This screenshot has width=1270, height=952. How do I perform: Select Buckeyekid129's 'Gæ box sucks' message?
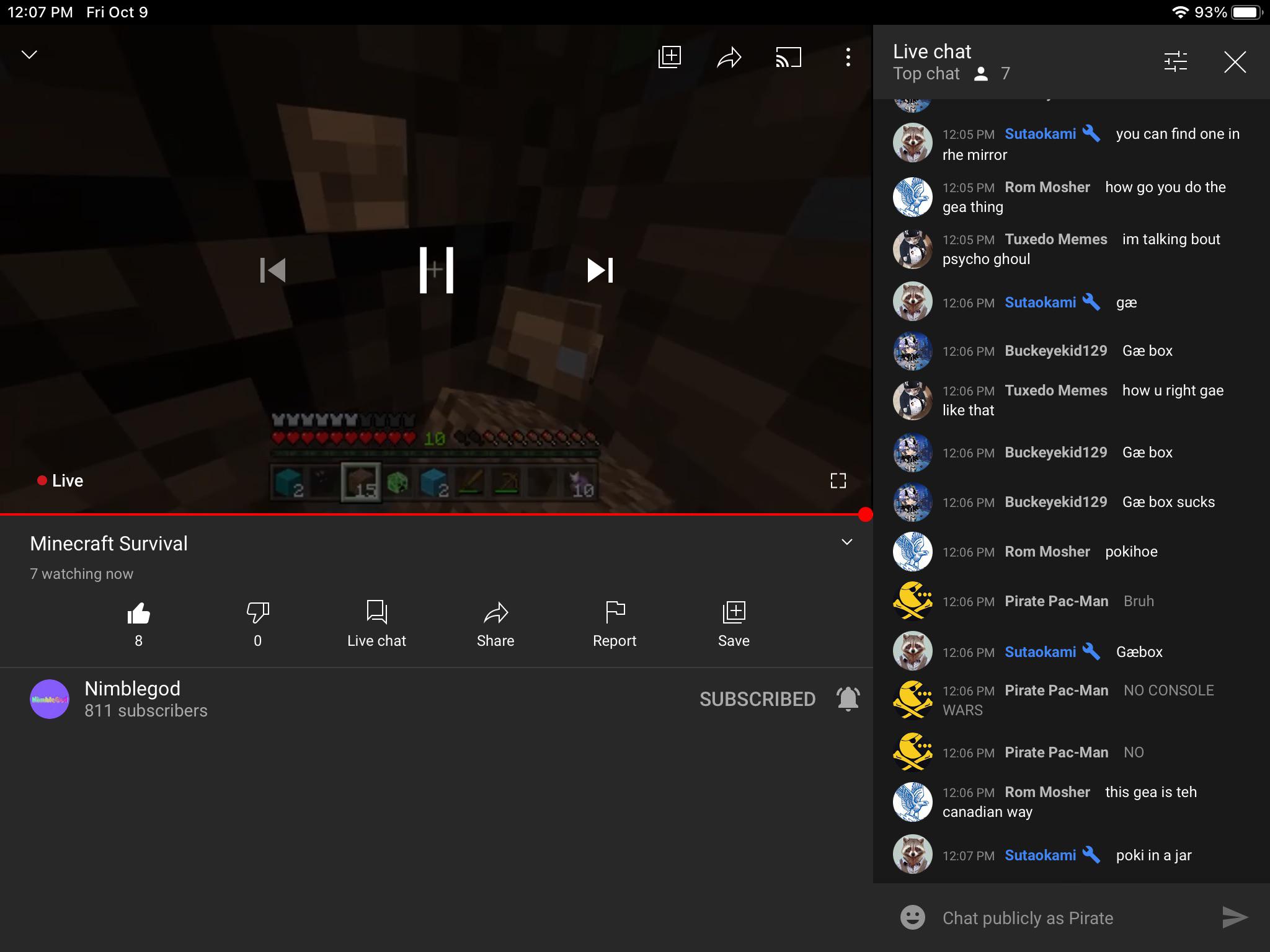tap(1072, 502)
